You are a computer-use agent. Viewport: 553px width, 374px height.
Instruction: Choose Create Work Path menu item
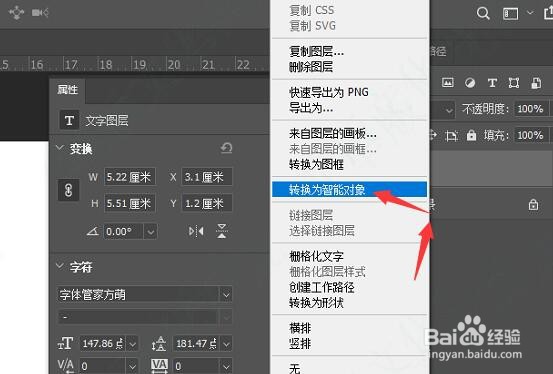[322, 287]
